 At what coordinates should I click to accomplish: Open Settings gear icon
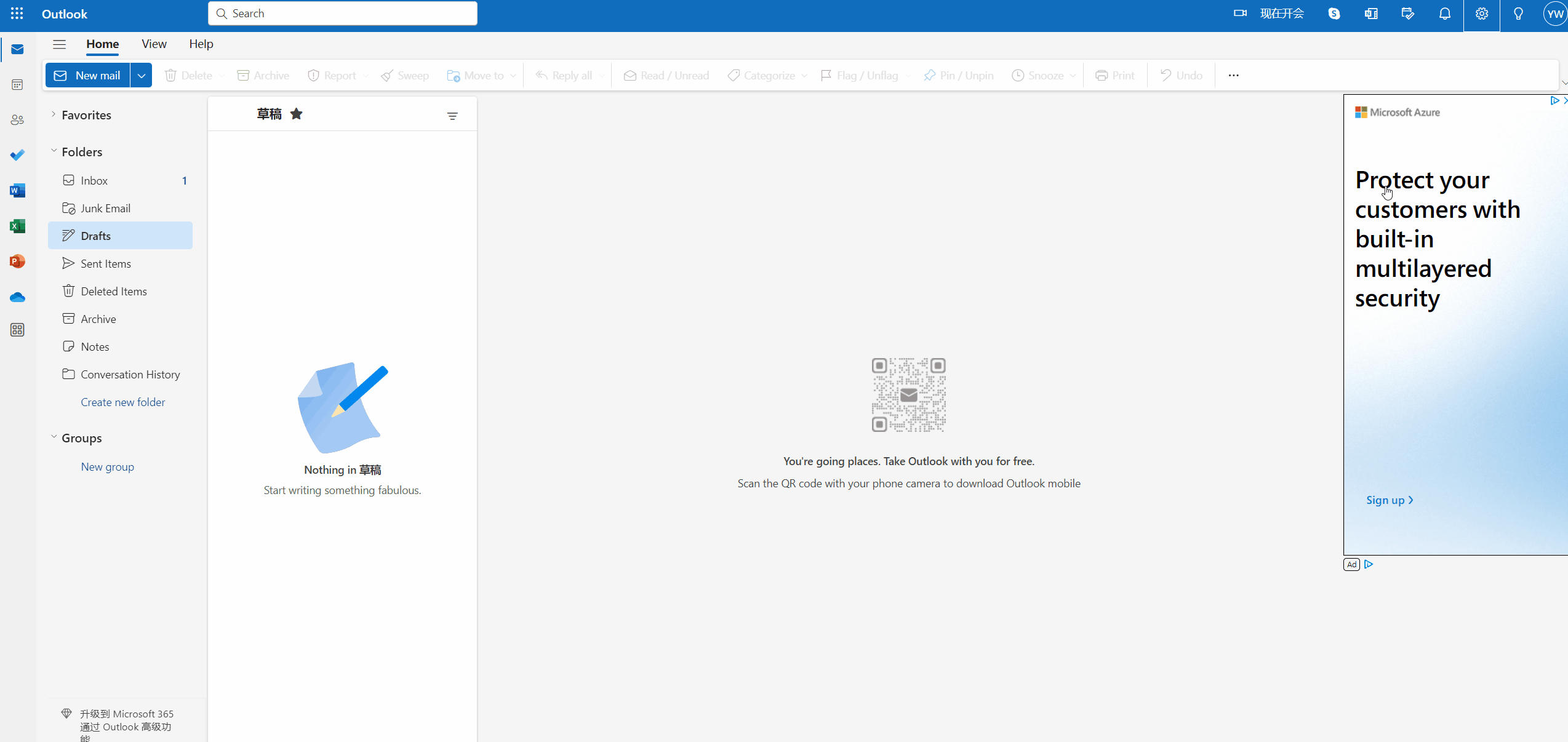[1482, 14]
